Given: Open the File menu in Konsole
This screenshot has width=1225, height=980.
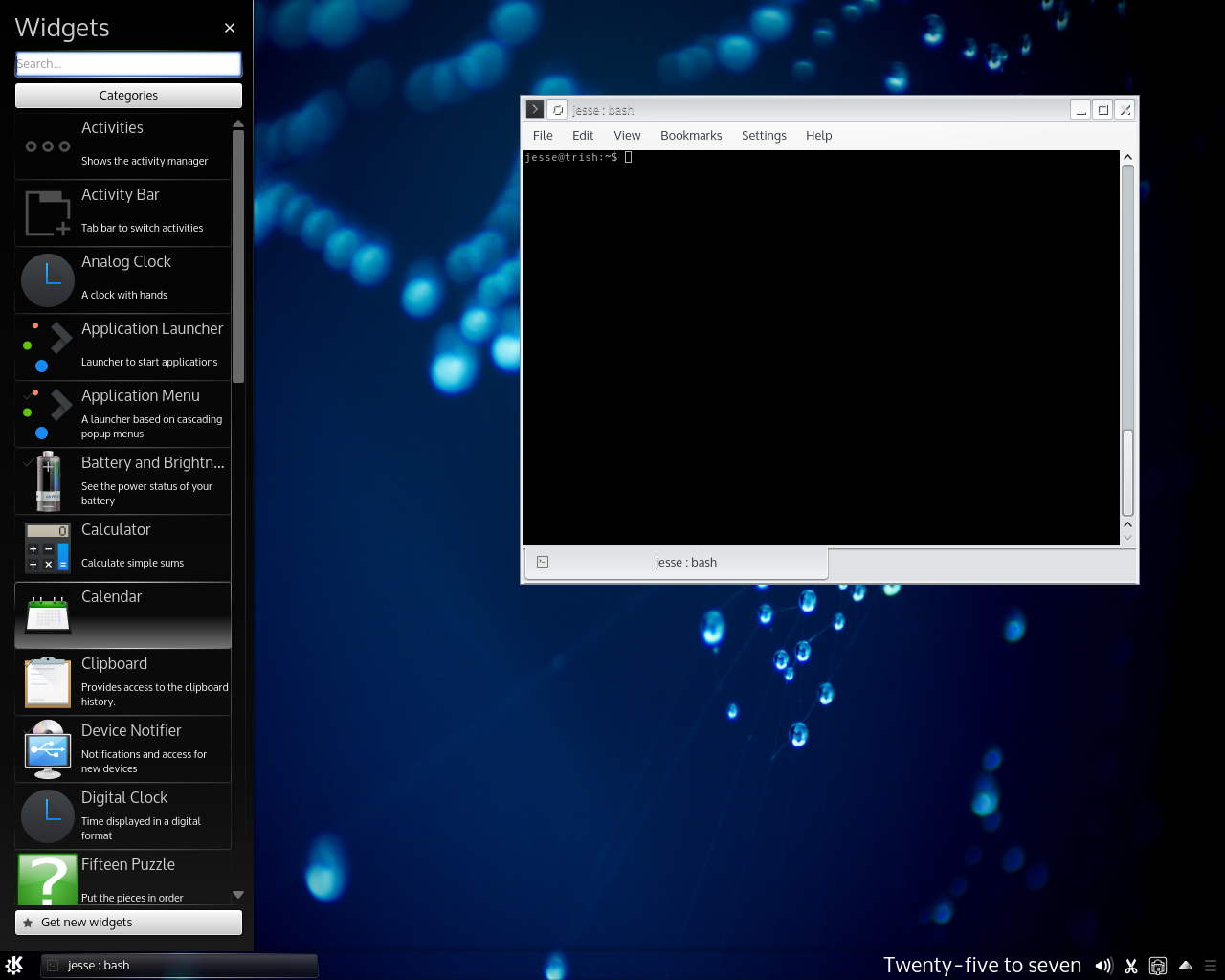Looking at the screenshot, I should pos(543,136).
